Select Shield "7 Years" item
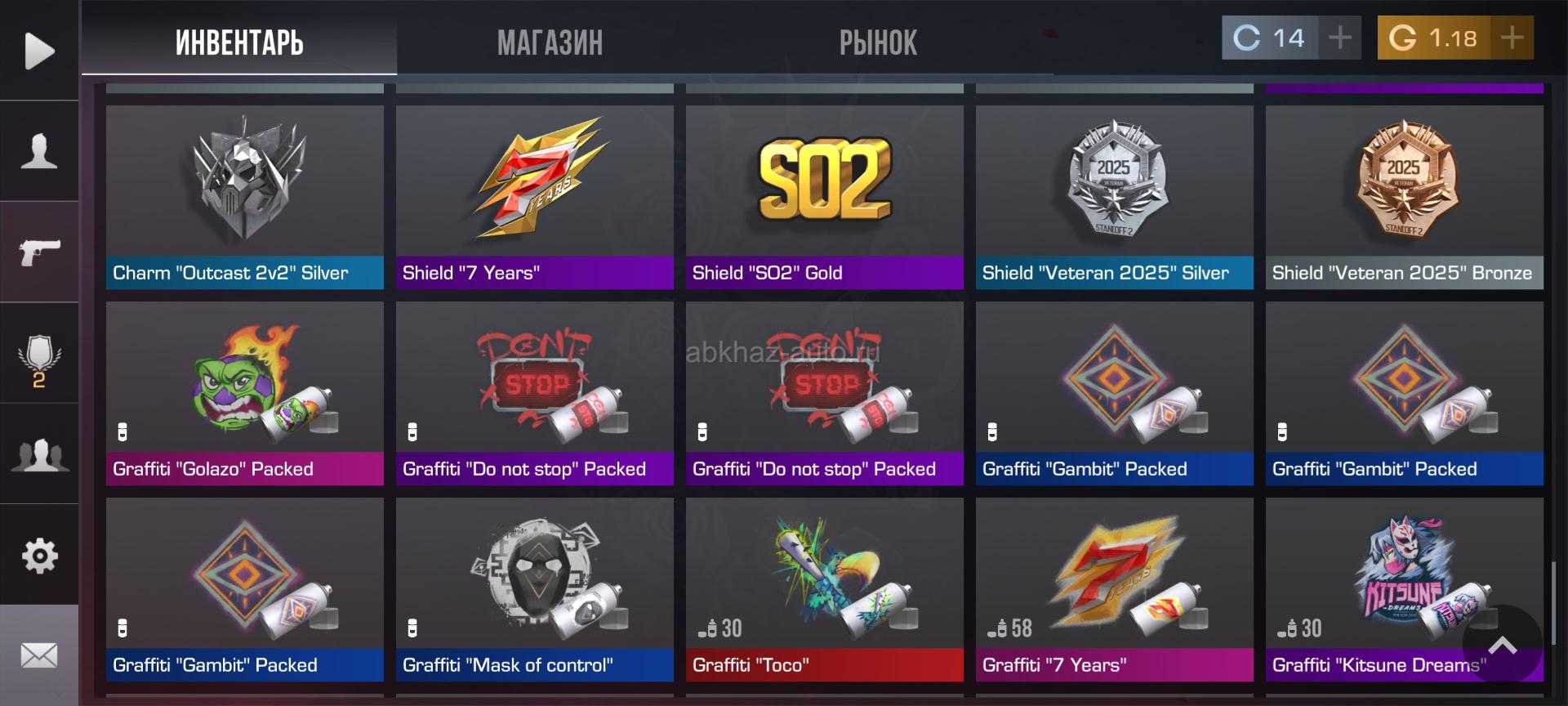Viewport: 1568px width, 706px height. click(535, 197)
